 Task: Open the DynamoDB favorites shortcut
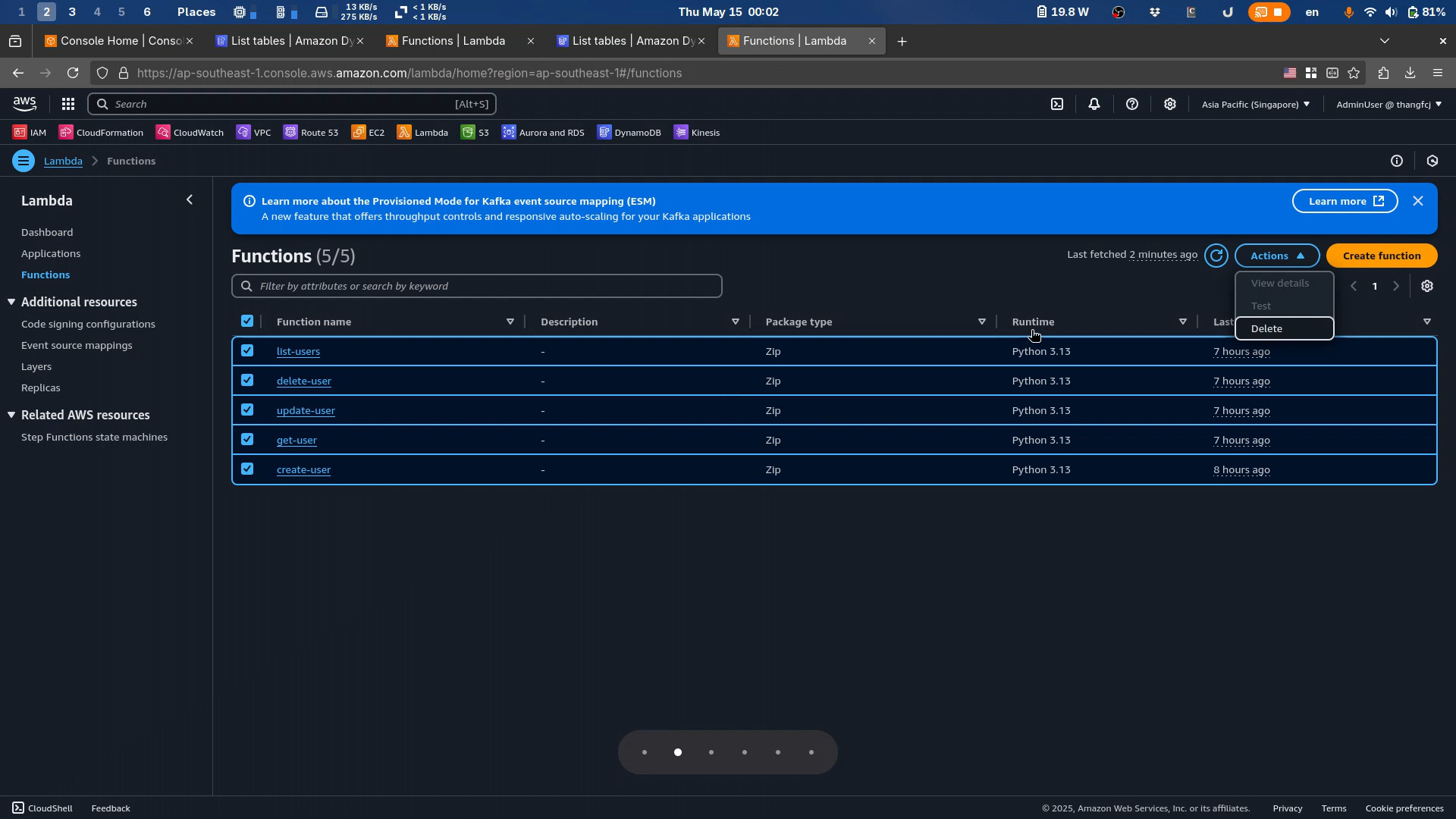coord(629,132)
